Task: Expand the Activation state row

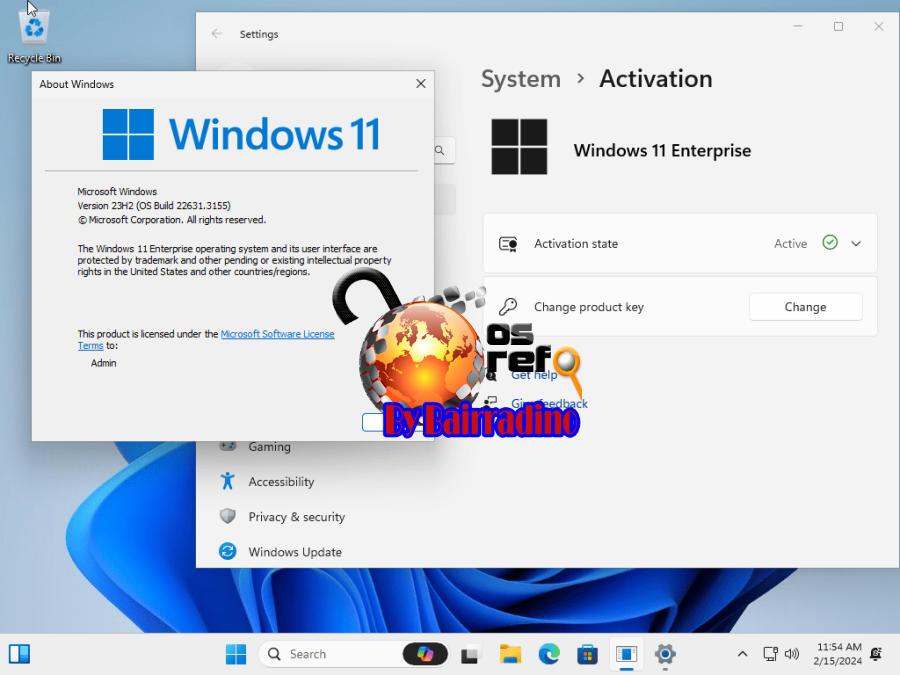Action: tap(856, 243)
